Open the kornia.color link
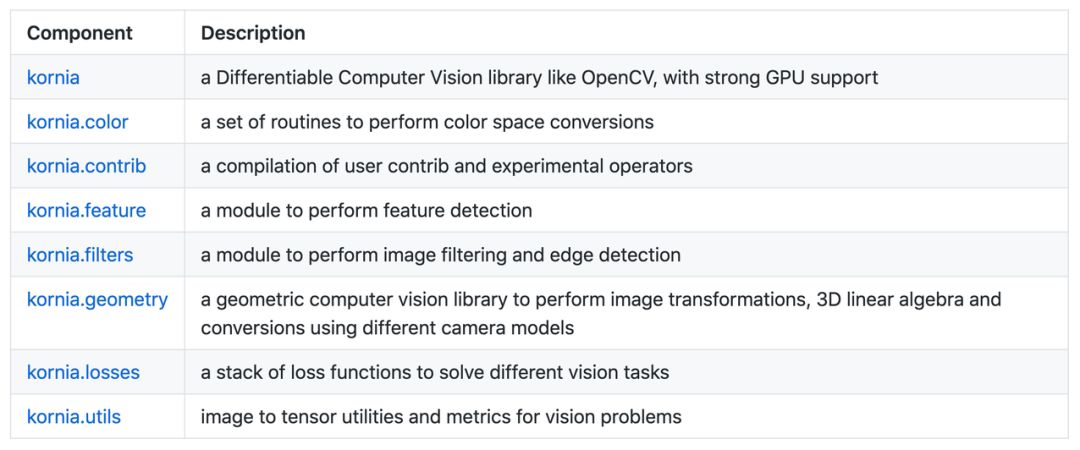This screenshot has height=450, width=1080. (x=77, y=122)
